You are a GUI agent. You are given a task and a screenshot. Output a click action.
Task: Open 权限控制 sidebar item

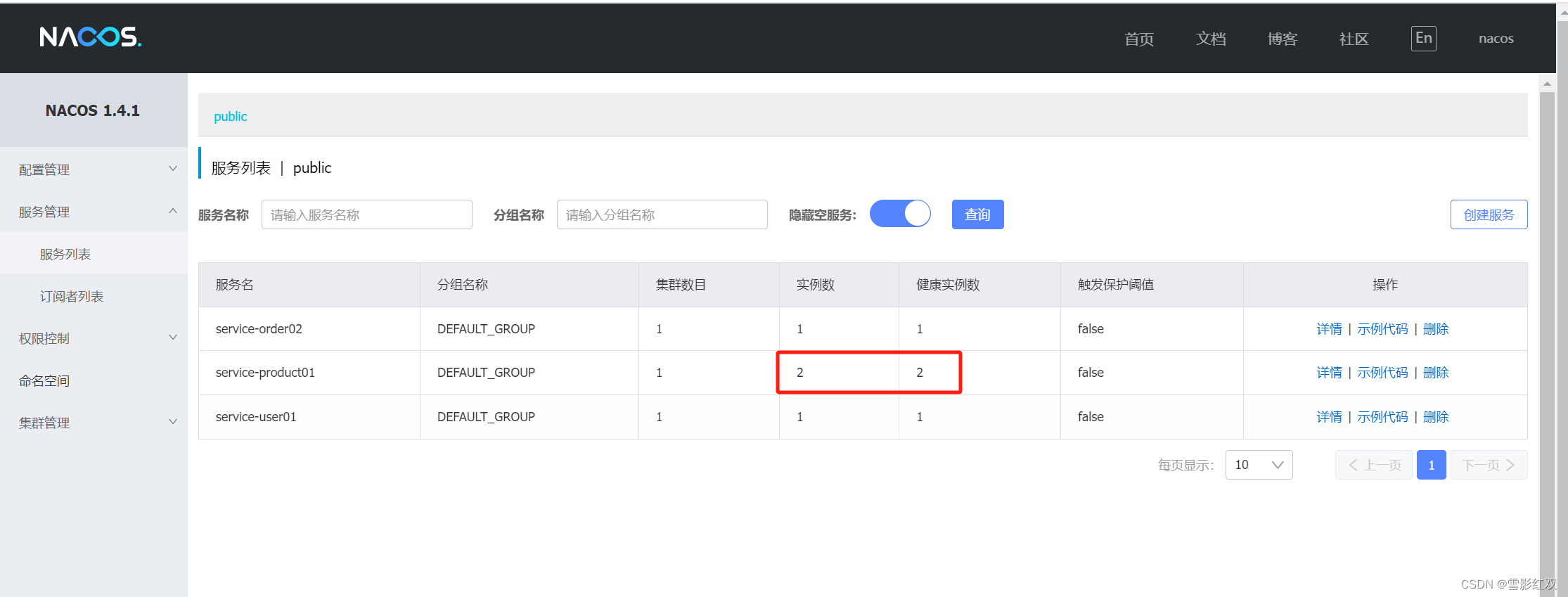pos(94,338)
